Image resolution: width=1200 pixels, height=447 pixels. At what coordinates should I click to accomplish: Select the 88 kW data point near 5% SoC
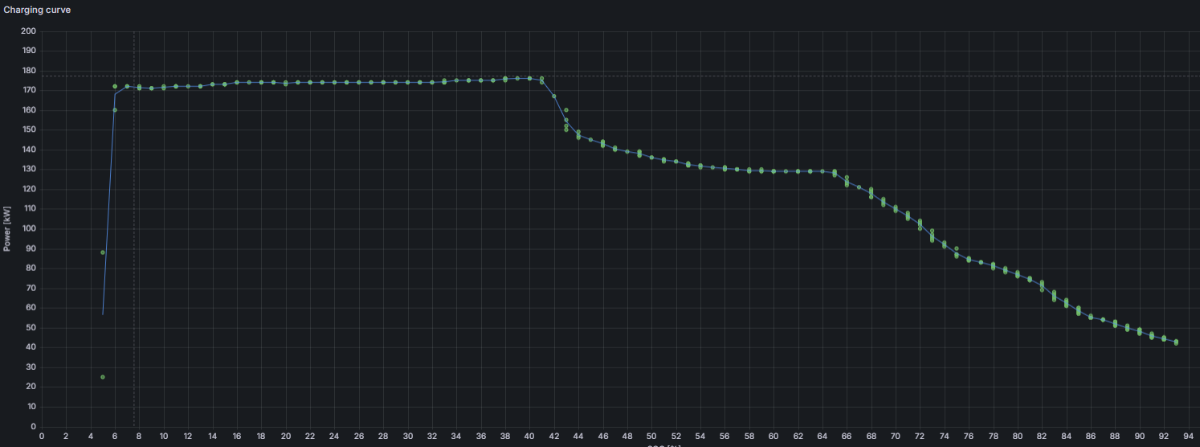click(102, 252)
